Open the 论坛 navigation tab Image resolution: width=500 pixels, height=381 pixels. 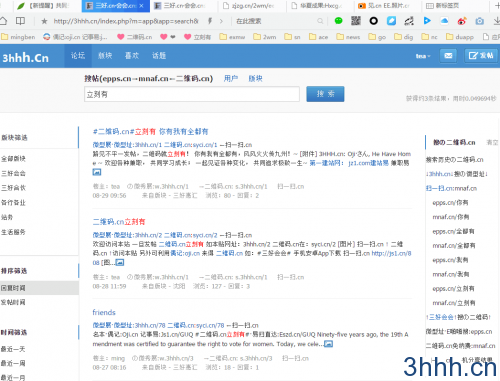[78, 56]
